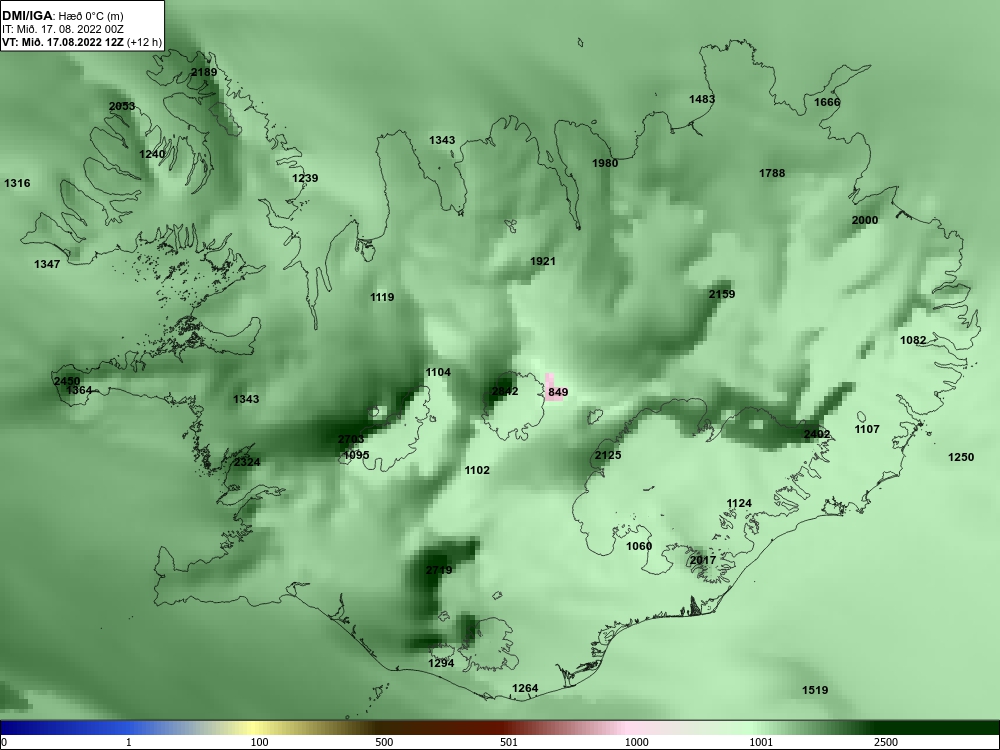The width and height of the screenshot is (1000, 750).
Task: Select the 1124 value label
Action: (x=739, y=503)
